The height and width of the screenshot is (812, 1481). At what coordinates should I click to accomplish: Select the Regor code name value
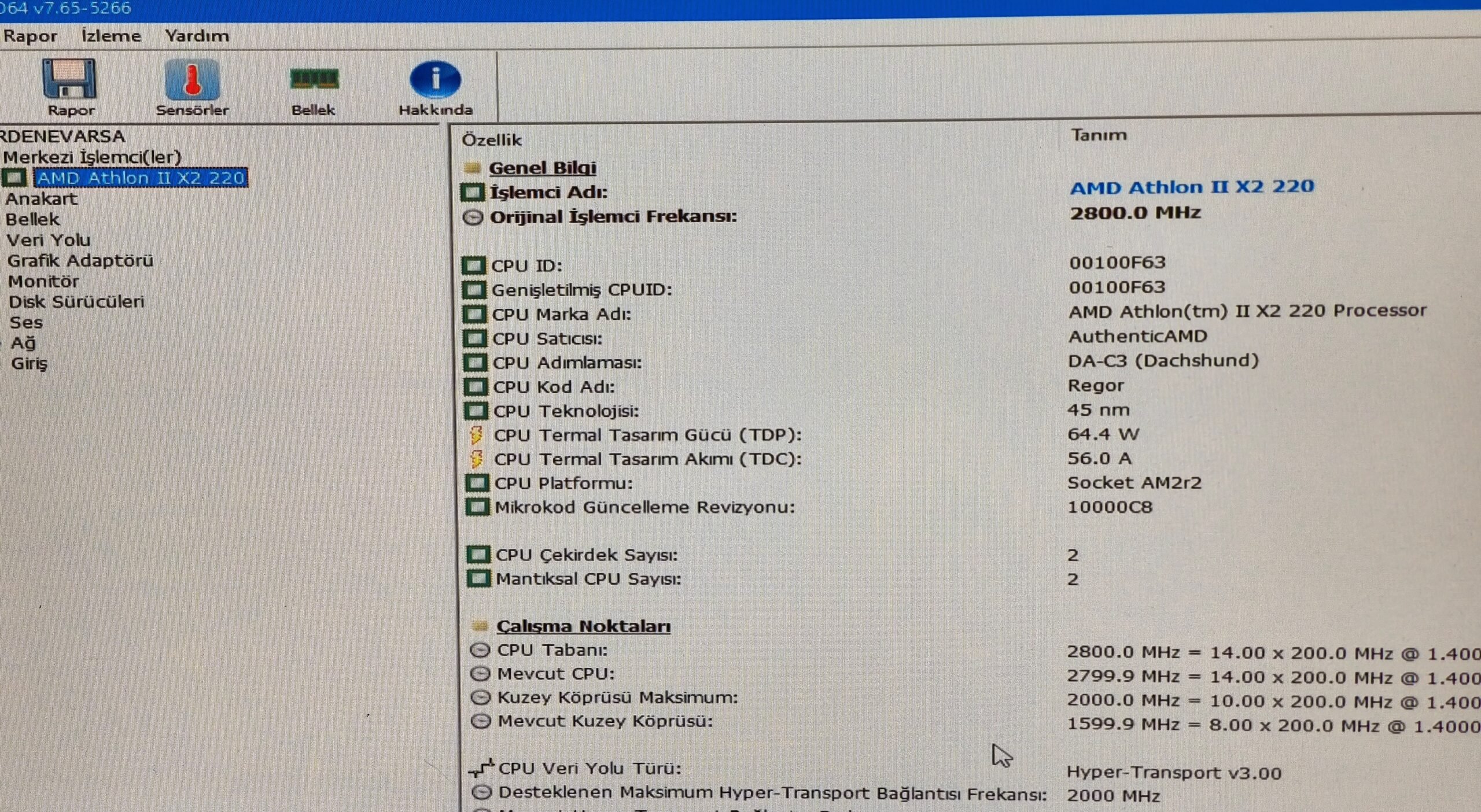point(1096,386)
